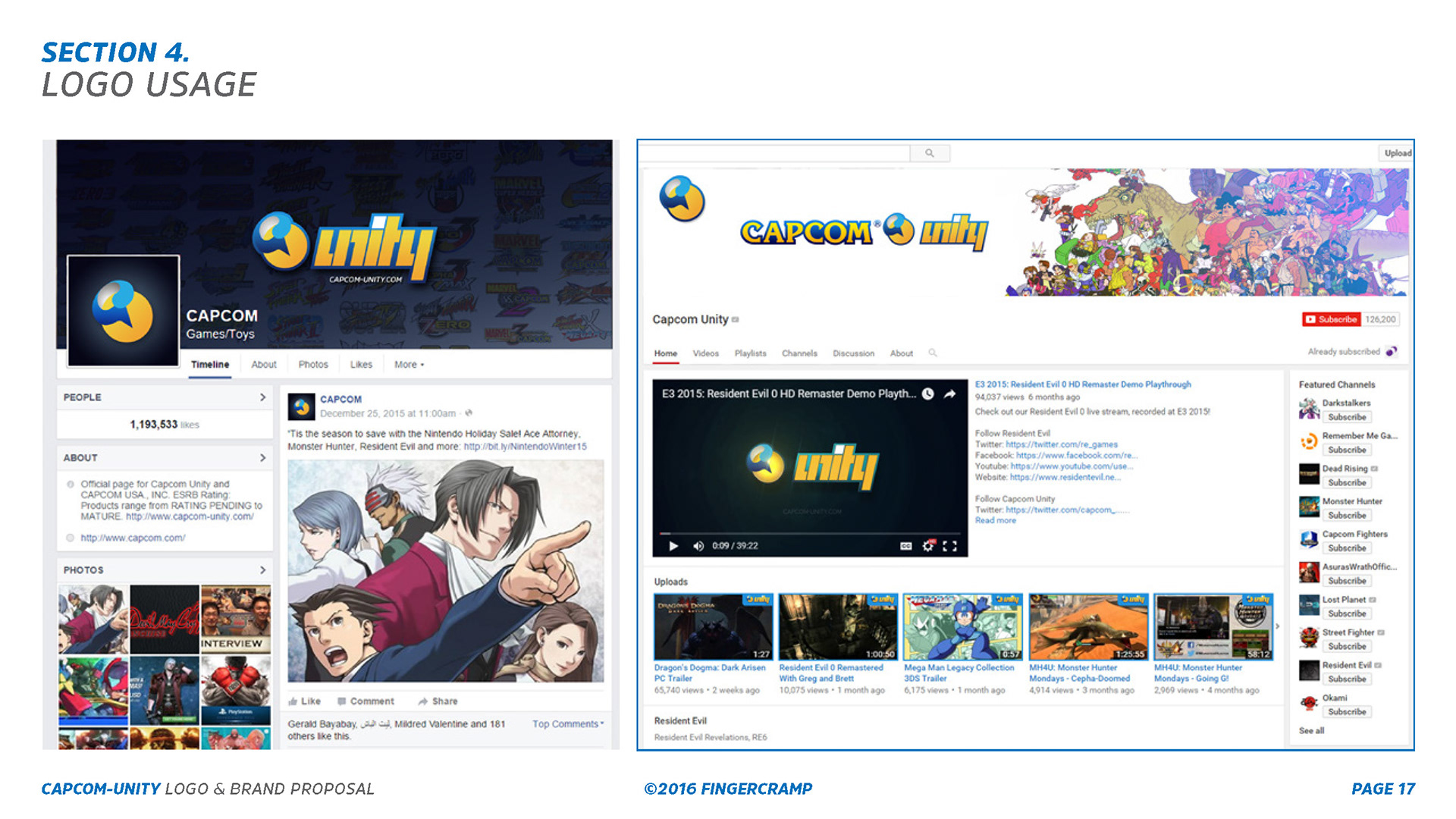The image size is (1456, 819).
Task: Subscribe to the Street Fighter channel
Action: 1347,646
